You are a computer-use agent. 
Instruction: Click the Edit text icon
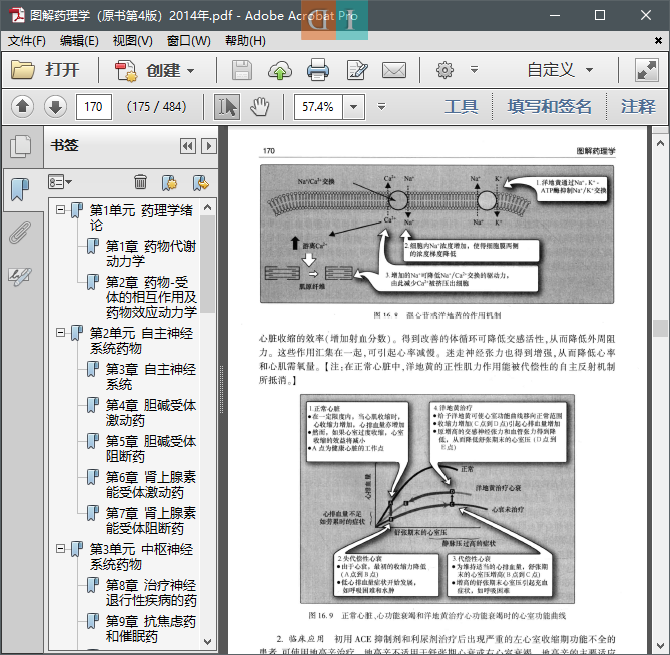[x=357, y=70]
